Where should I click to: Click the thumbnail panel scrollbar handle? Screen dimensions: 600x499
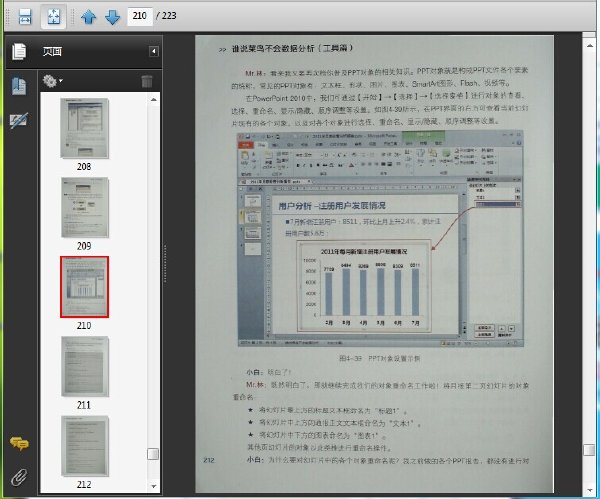(153, 454)
